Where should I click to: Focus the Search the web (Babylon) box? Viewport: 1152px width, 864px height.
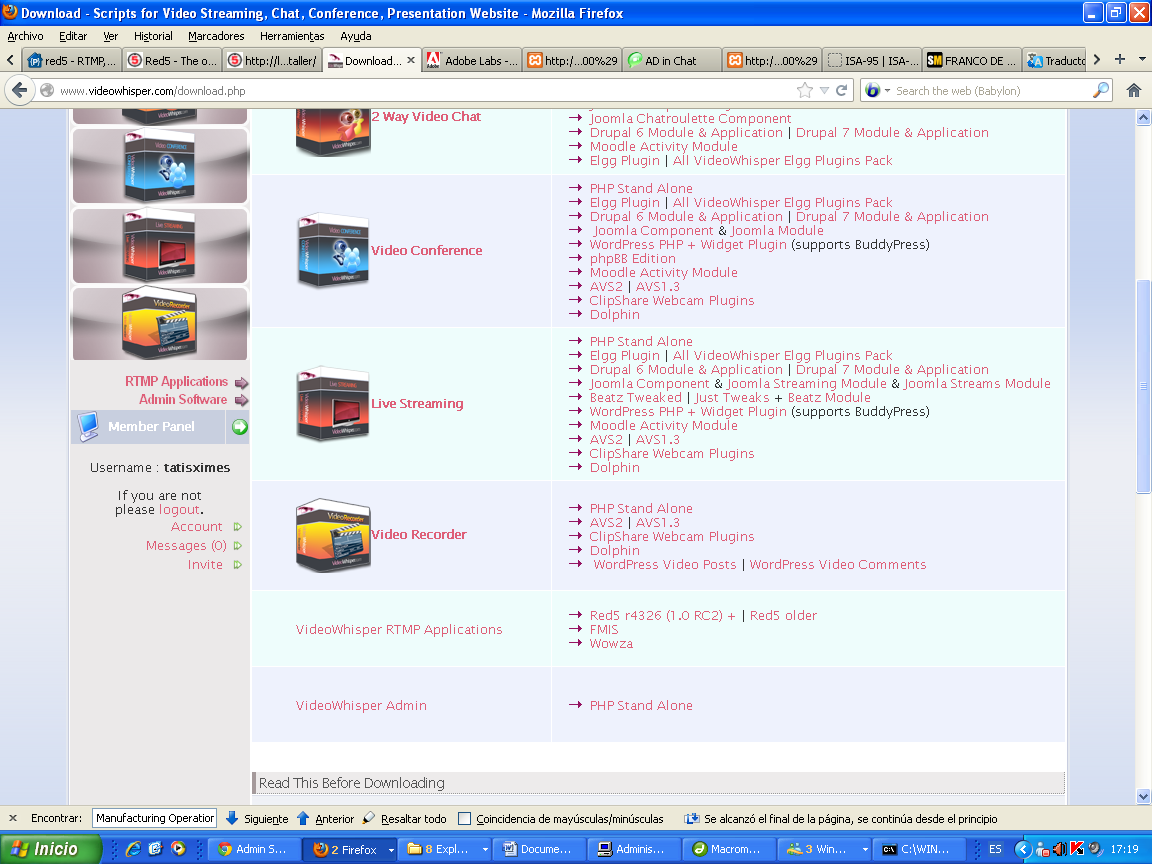pos(992,90)
